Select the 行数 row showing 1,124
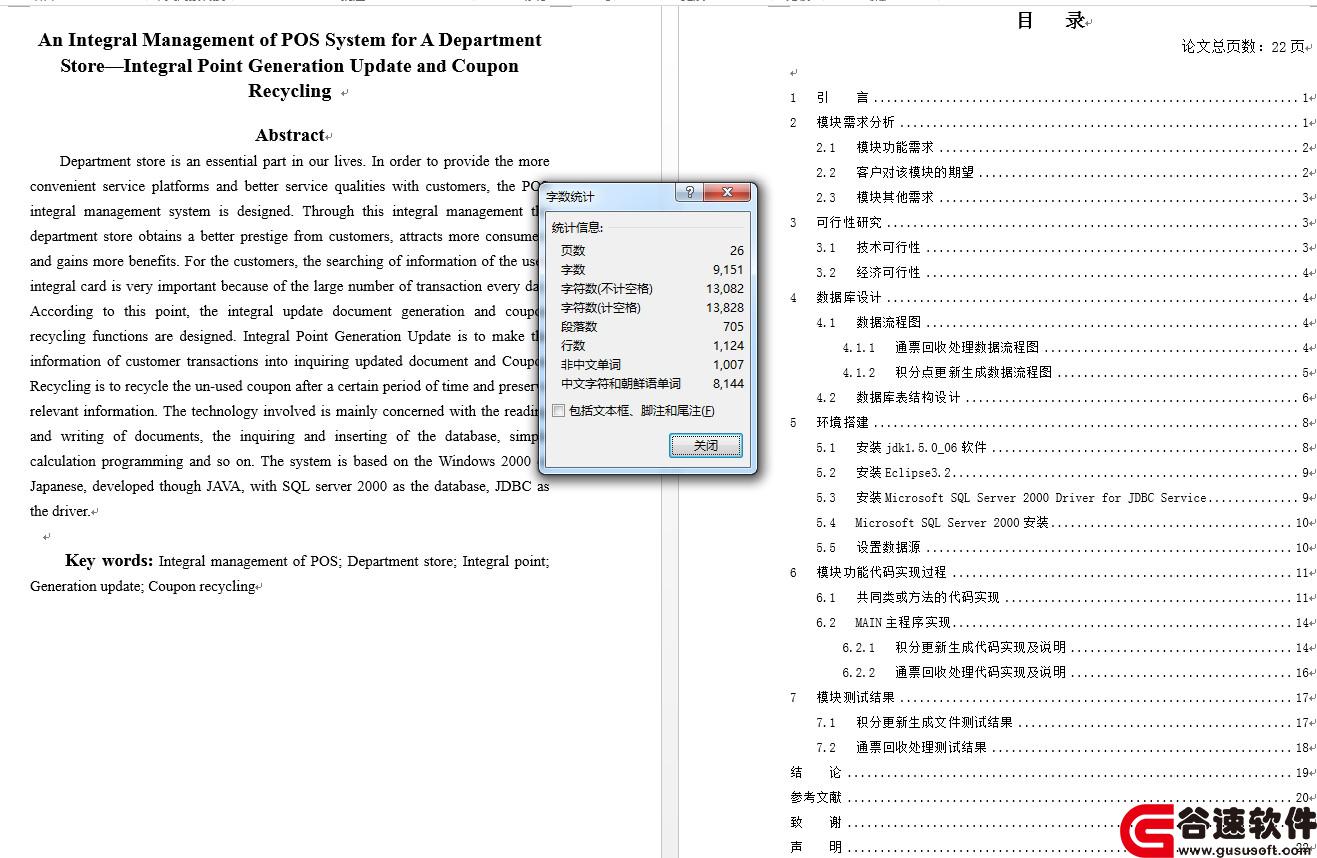Image resolution: width=1317 pixels, height=858 pixels. tap(652, 346)
